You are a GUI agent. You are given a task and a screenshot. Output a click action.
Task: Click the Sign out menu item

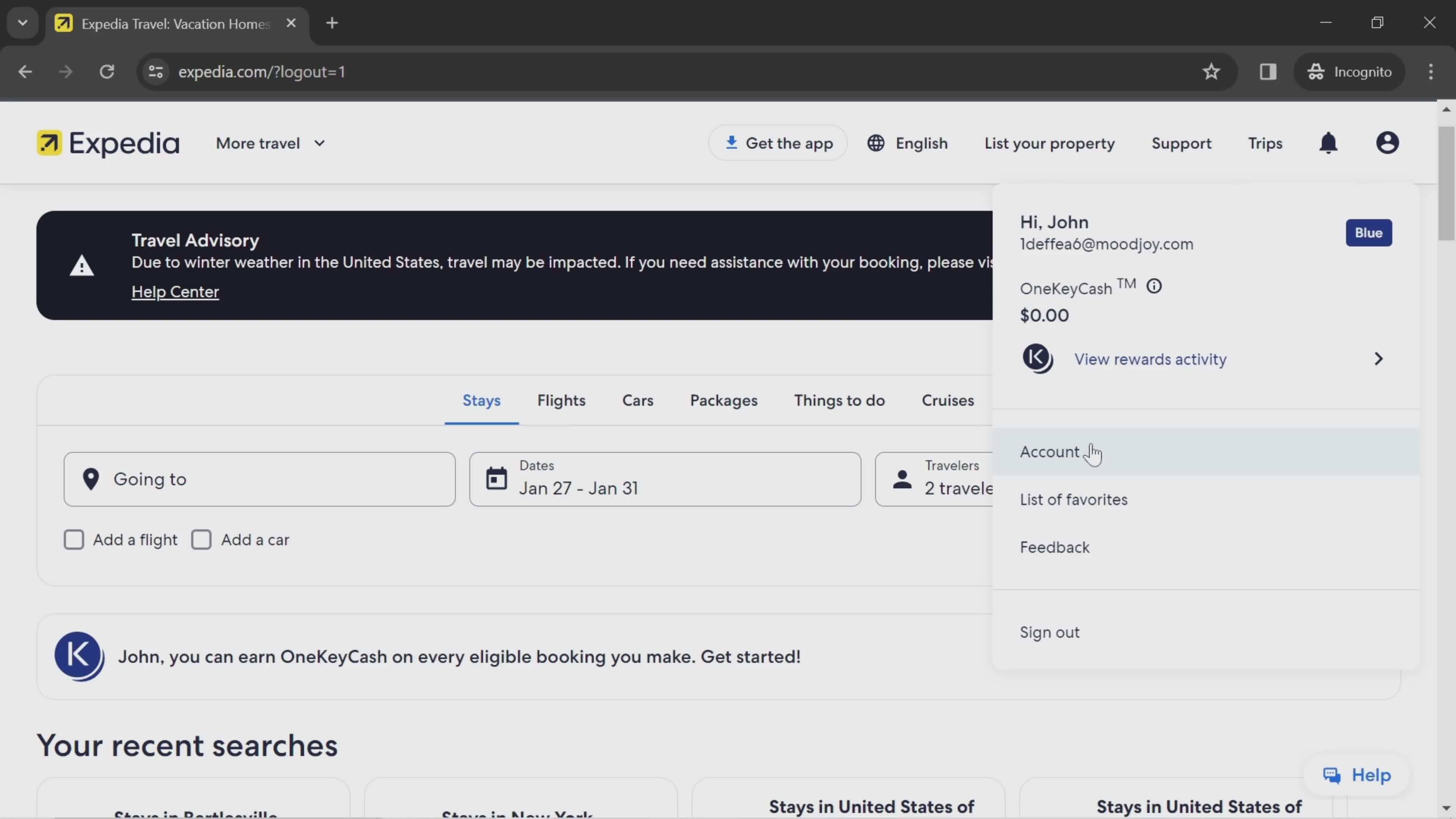pyautogui.click(x=1050, y=631)
